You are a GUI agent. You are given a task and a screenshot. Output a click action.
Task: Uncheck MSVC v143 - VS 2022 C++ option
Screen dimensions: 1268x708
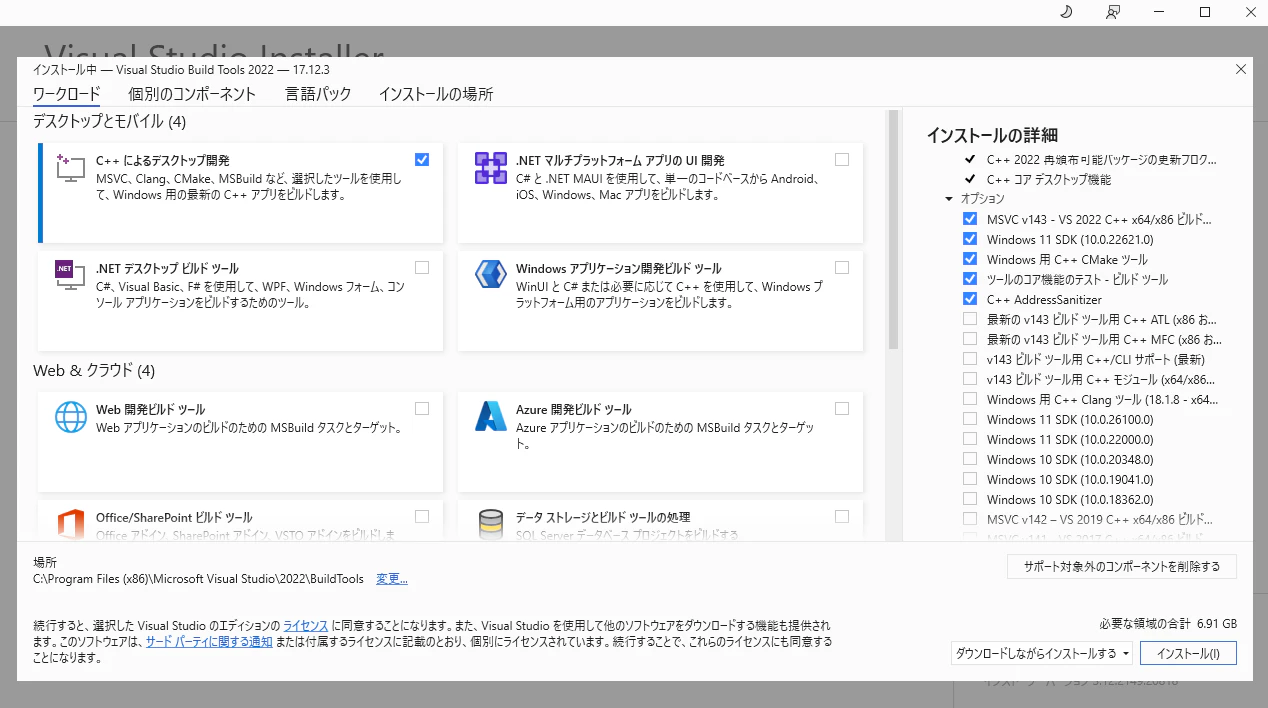(x=970, y=219)
